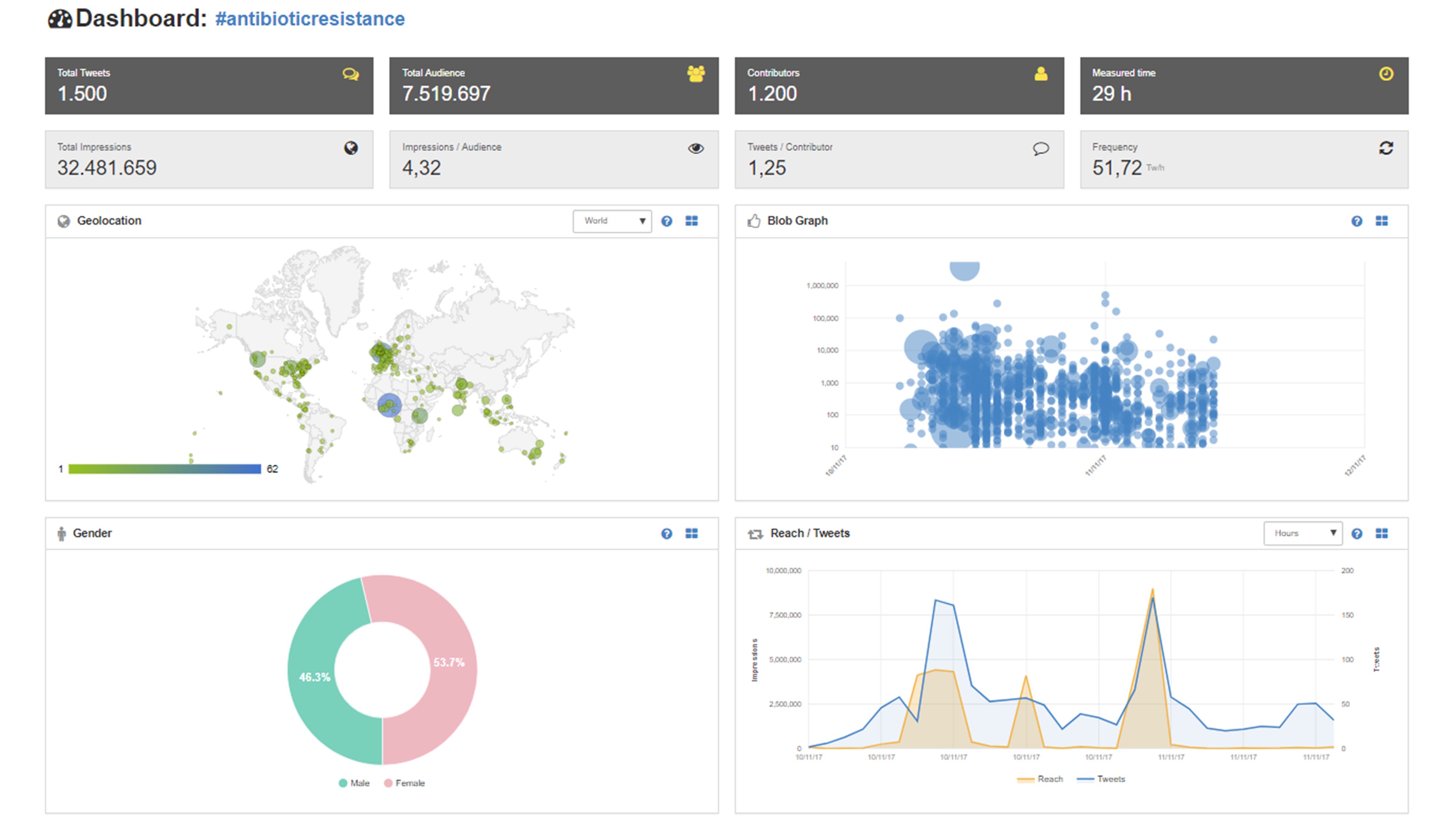1456x819 pixels.
Task: Toggle the Male legend item
Action: point(355,783)
